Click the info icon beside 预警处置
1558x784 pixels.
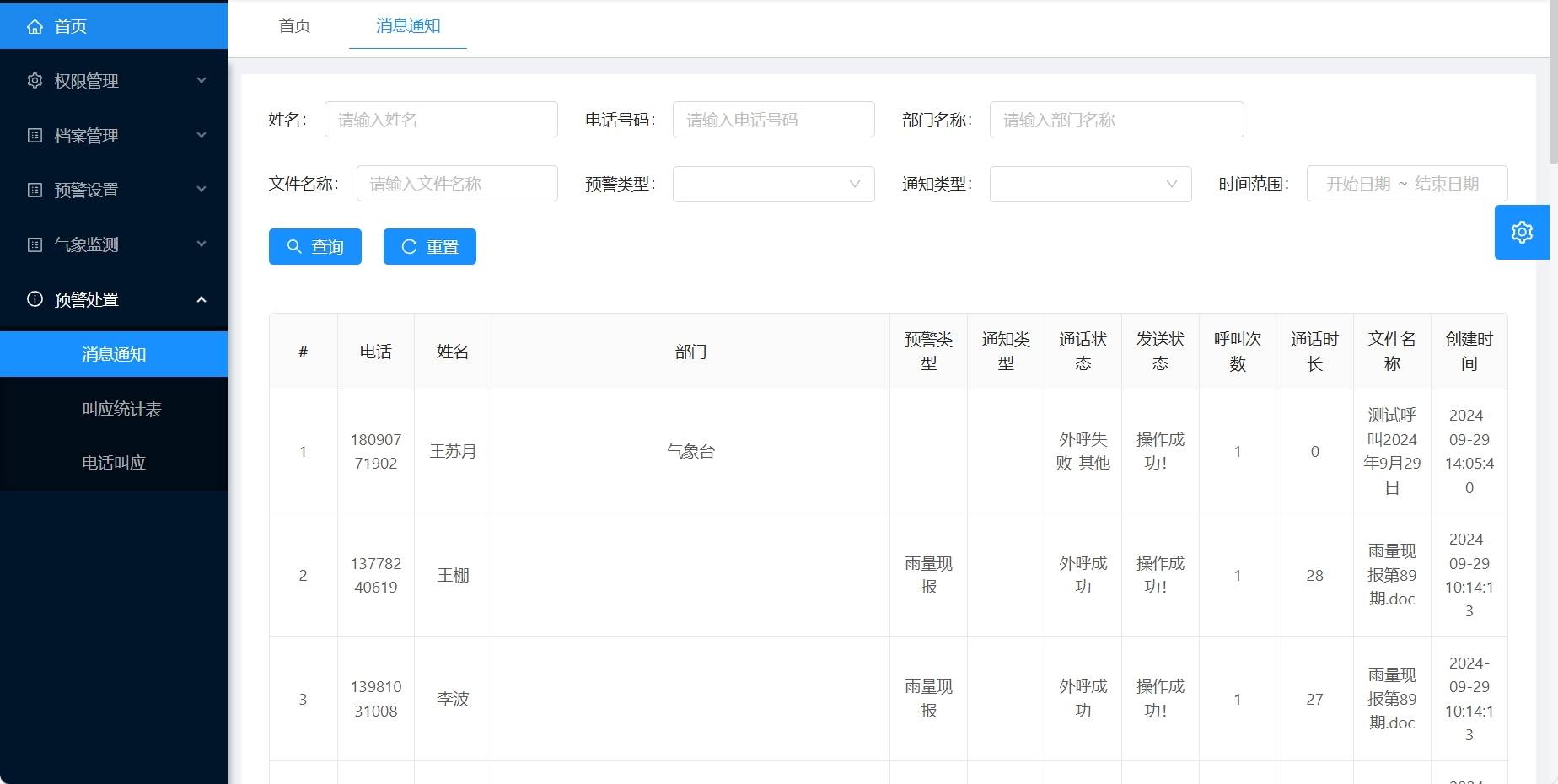click(x=35, y=299)
